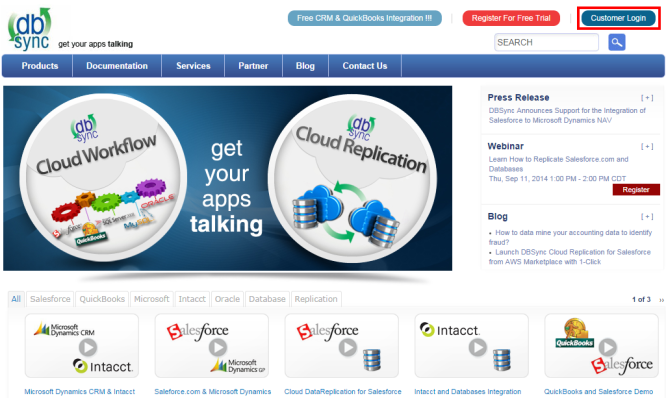Play the Microsoft Dynamics CRM & Intacct video
Image resolution: width=666 pixels, height=398 pixels.
coord(88,347)
